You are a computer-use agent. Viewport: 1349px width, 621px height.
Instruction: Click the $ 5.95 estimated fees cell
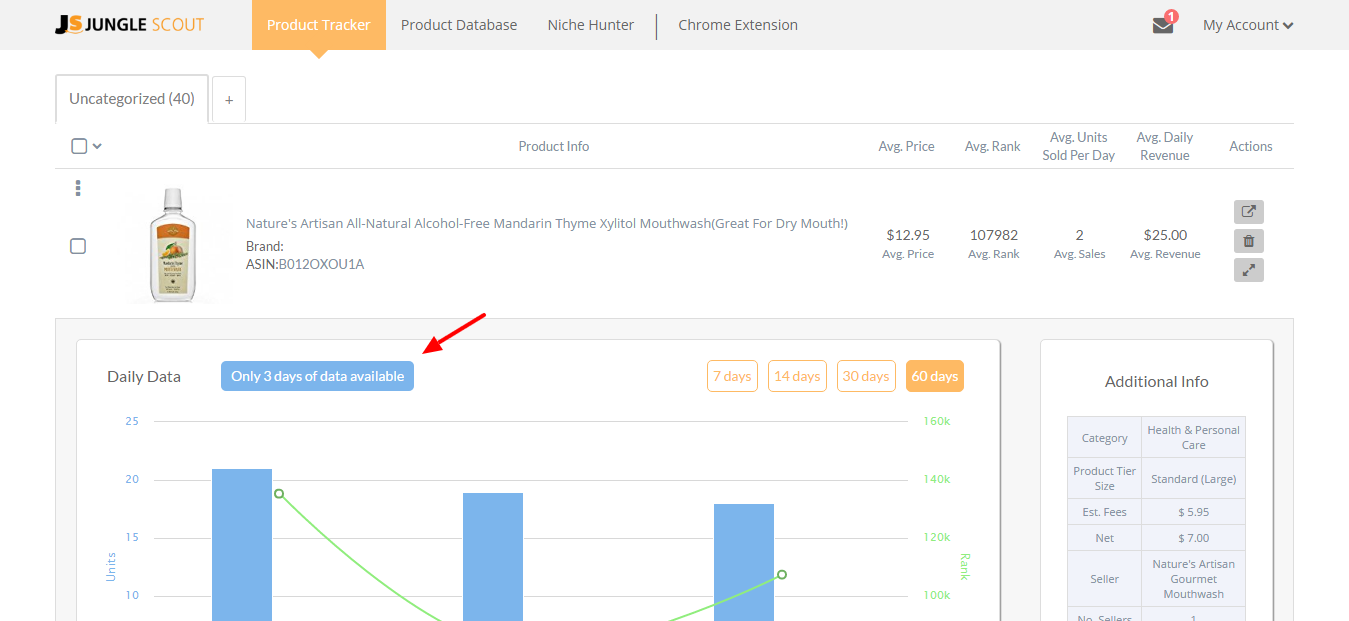click(1193, 512)
